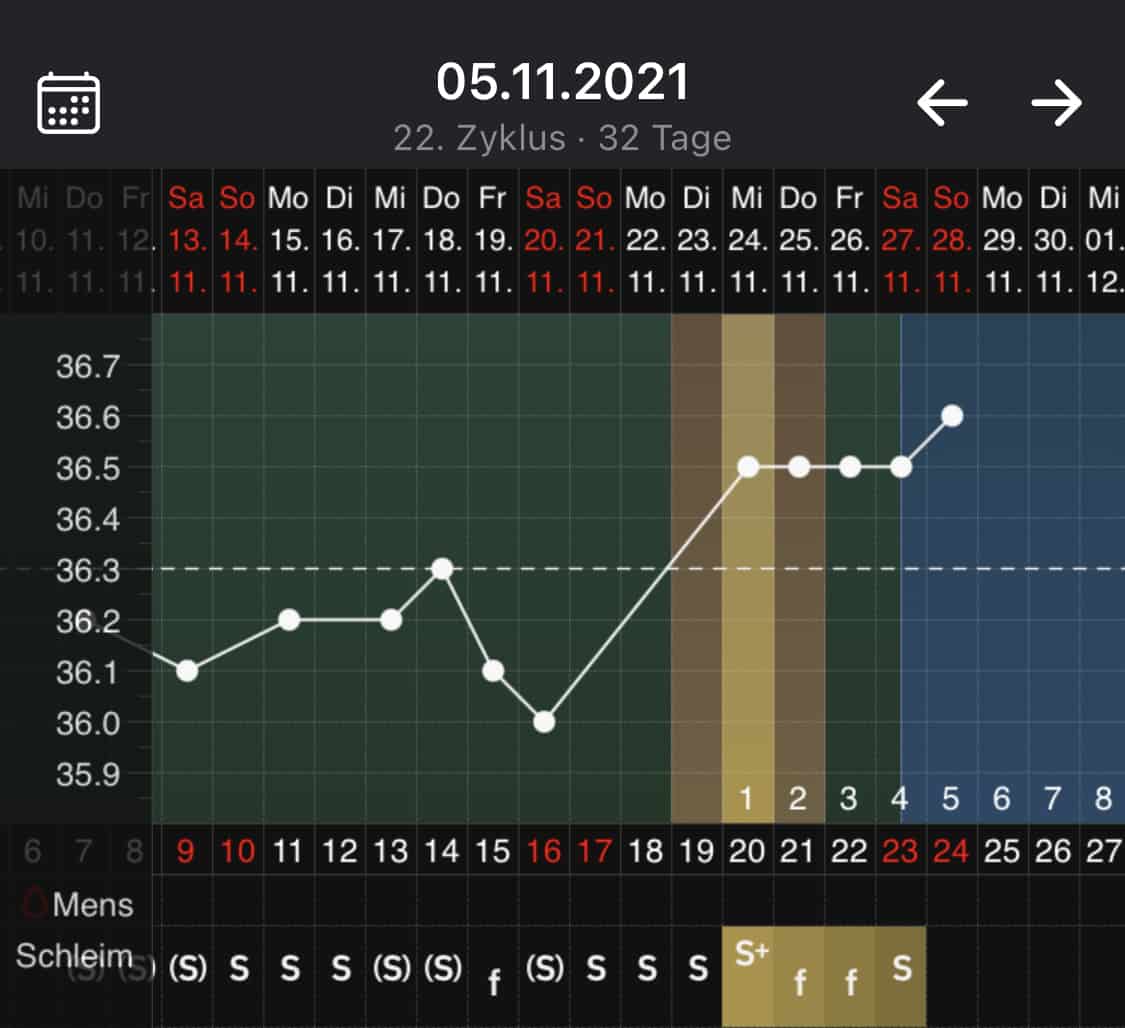This screenshot has height=1028, width=1125.
Task: Tap the highlighted S mucus entry on day 23
Action: [x=902, y=968]
